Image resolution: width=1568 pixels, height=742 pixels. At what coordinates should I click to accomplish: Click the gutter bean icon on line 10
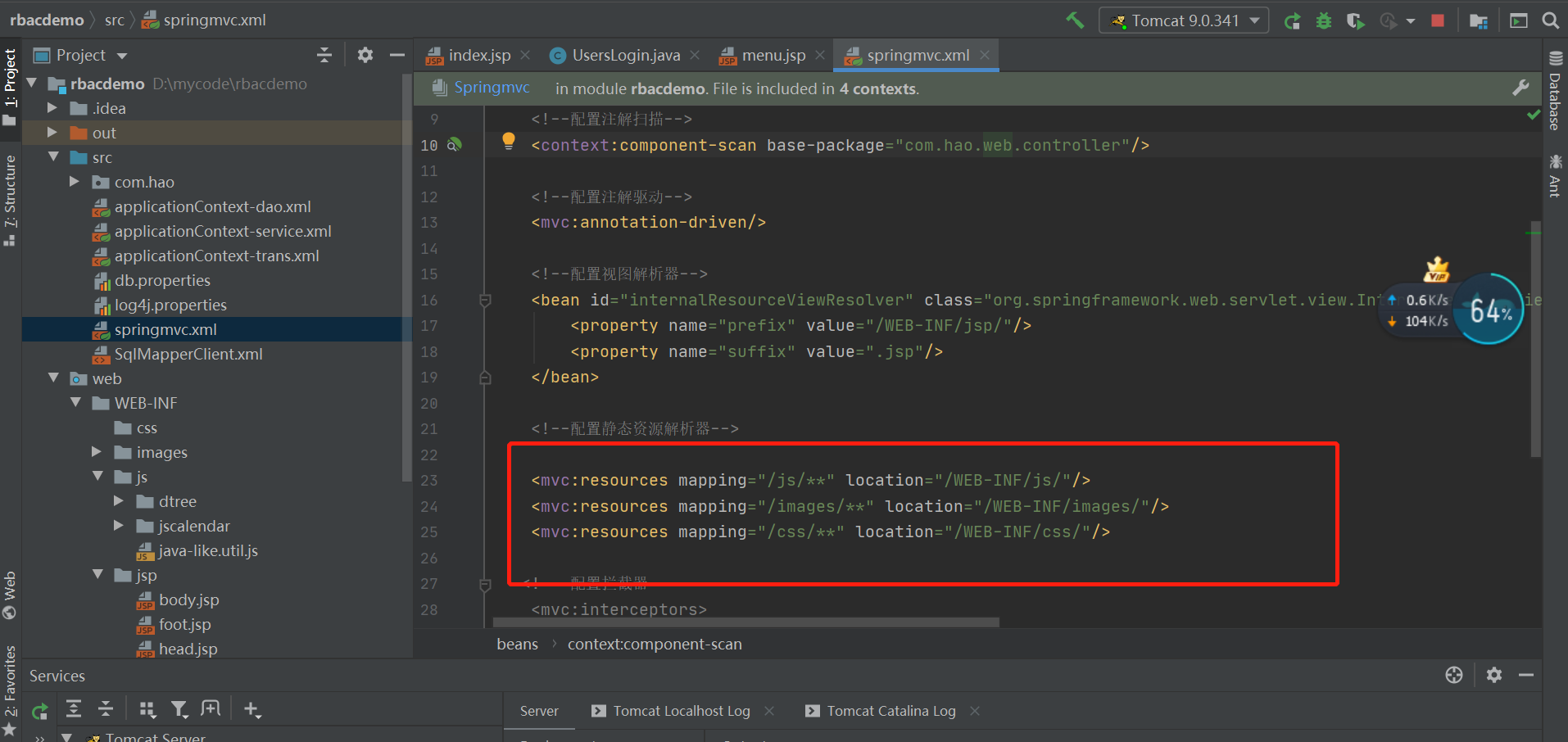tap(455, 145)
